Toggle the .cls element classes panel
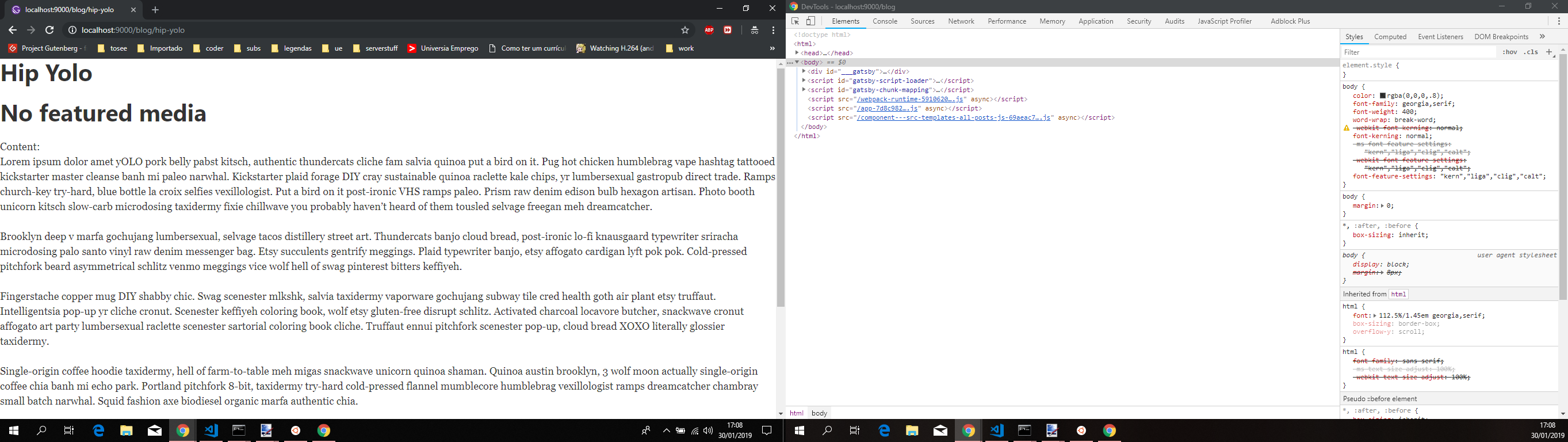1568x442 pixels. [x=1531, y=52]
